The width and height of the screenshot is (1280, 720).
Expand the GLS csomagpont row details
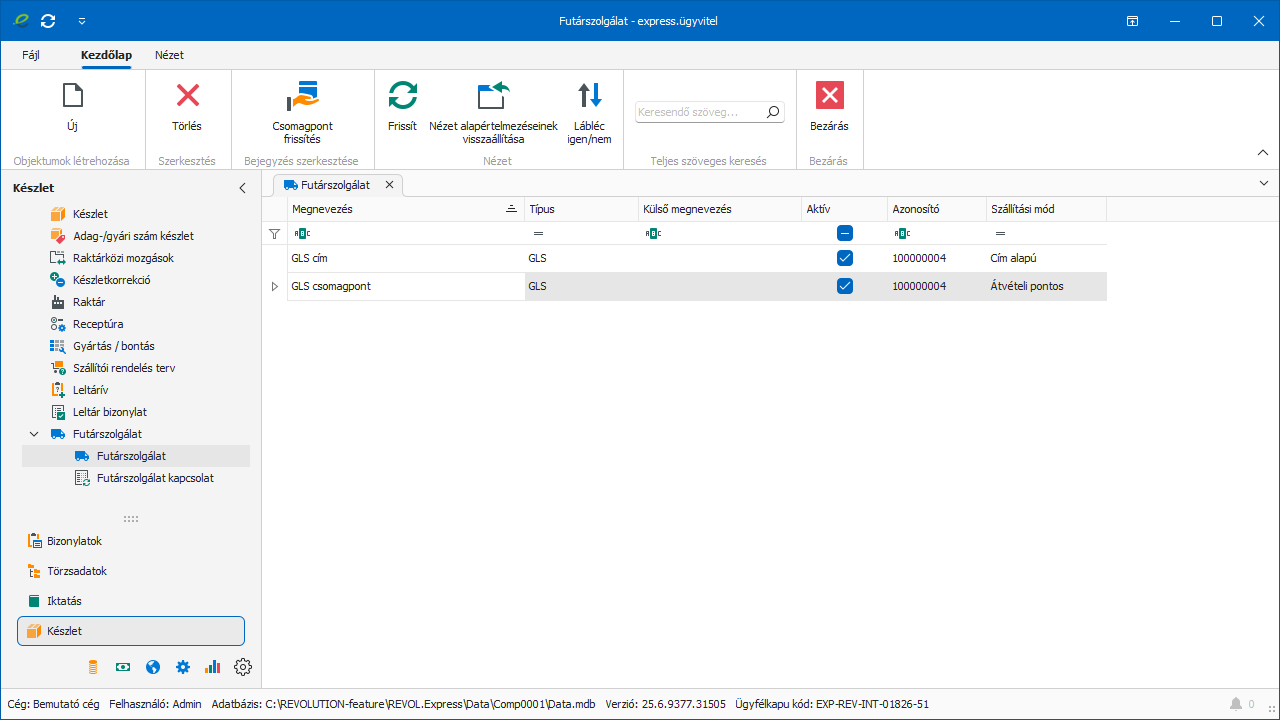point(275,287)
